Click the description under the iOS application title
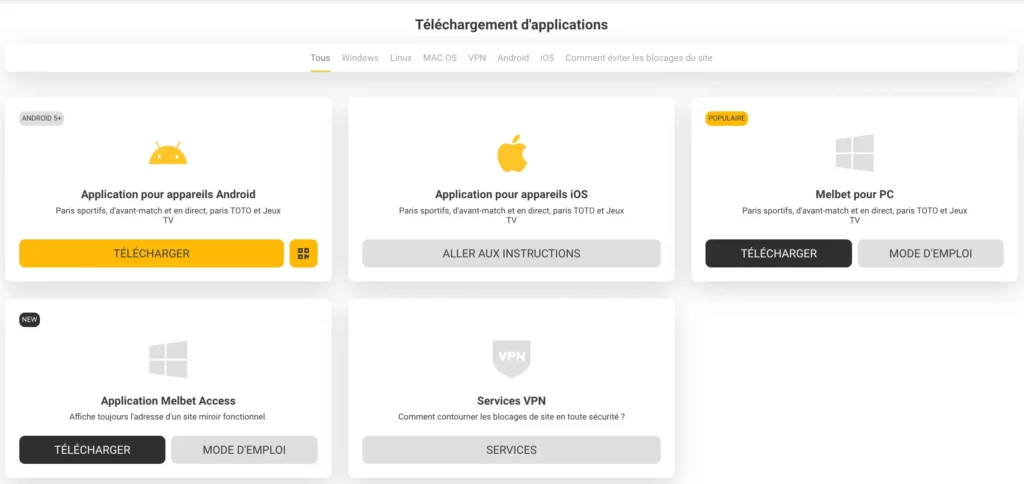1024x484 pixels. pyautogui.click(x=511, y=216)
